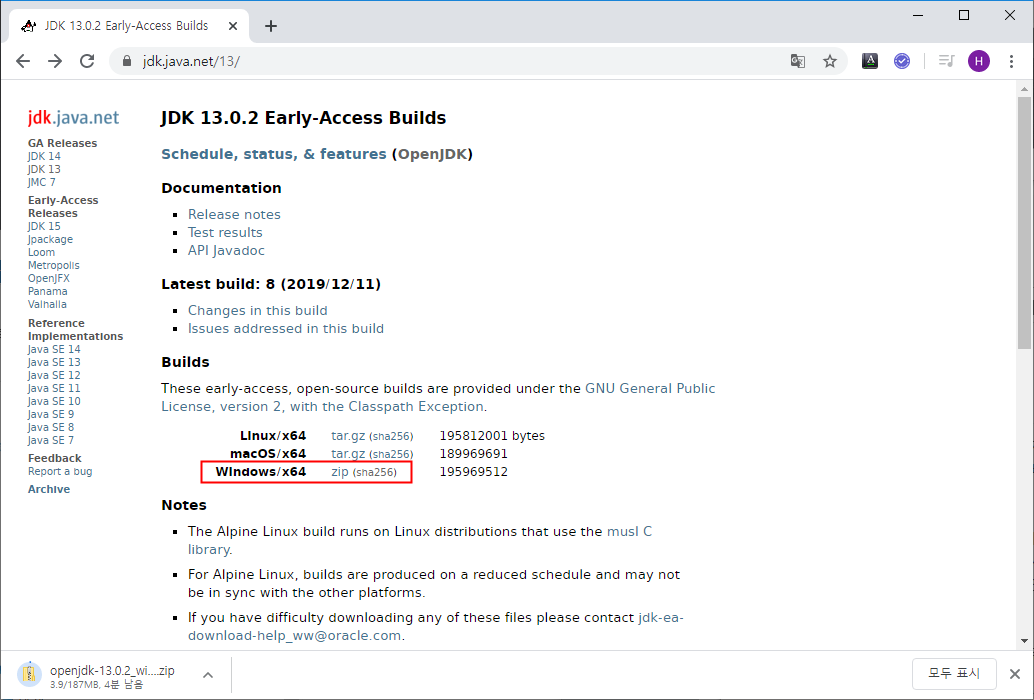Image resolution: width=1034 pixels, height=700 pixels.
Task: Go back using the browser back arrow
Action: coord(23,61)
